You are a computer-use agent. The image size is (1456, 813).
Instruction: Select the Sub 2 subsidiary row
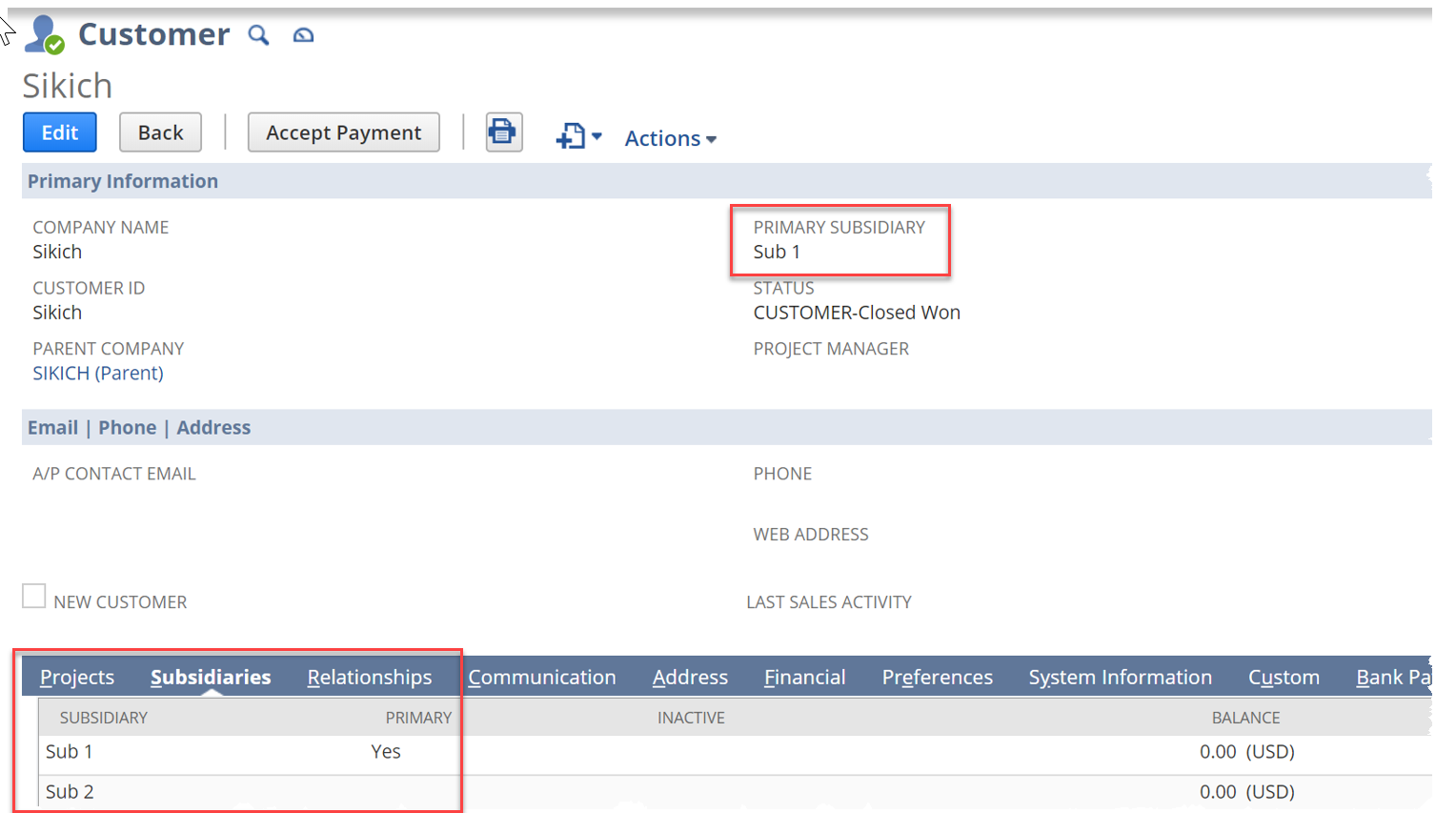pos(70,791)
